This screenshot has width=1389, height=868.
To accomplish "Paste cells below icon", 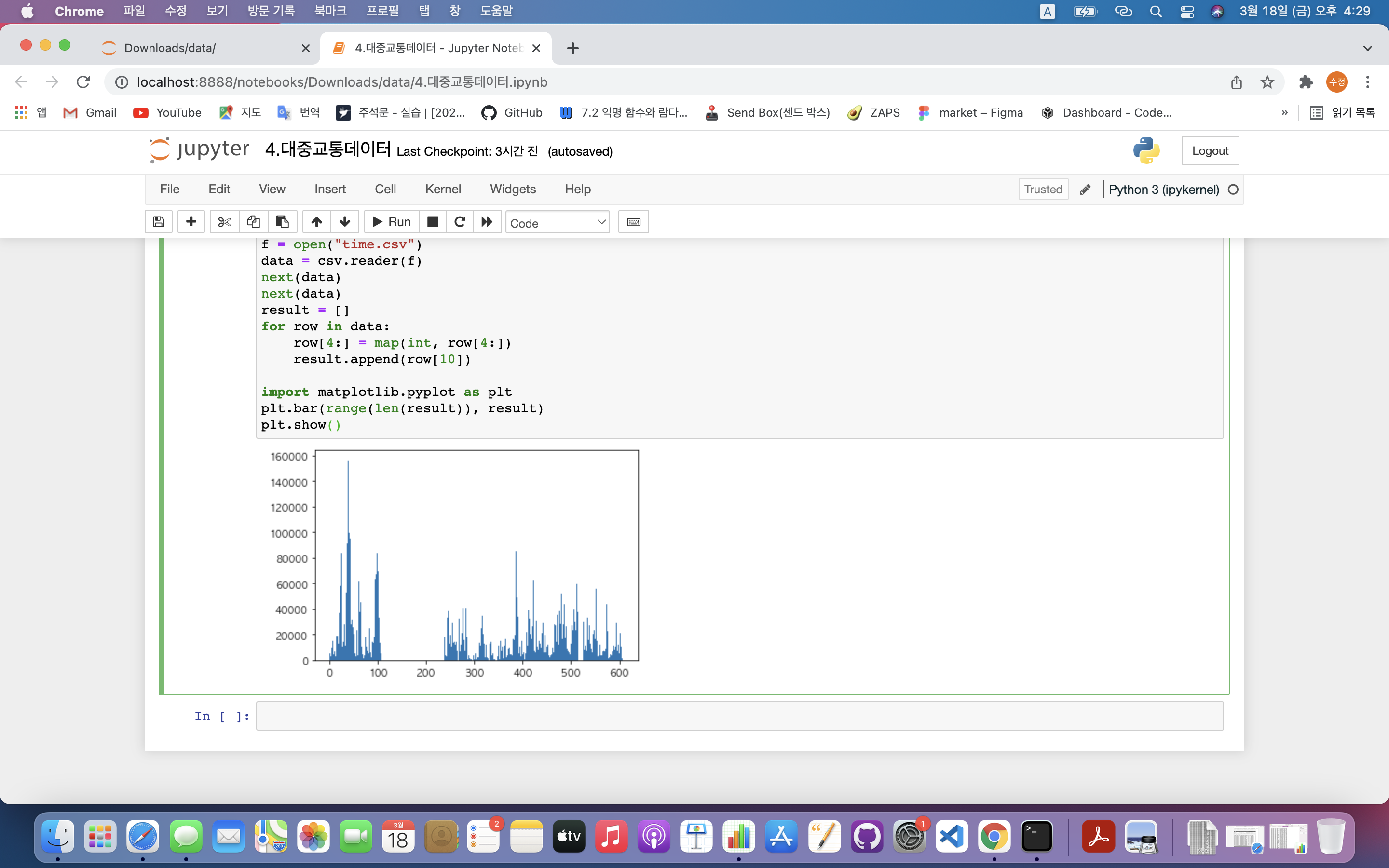I will point(282,222).
